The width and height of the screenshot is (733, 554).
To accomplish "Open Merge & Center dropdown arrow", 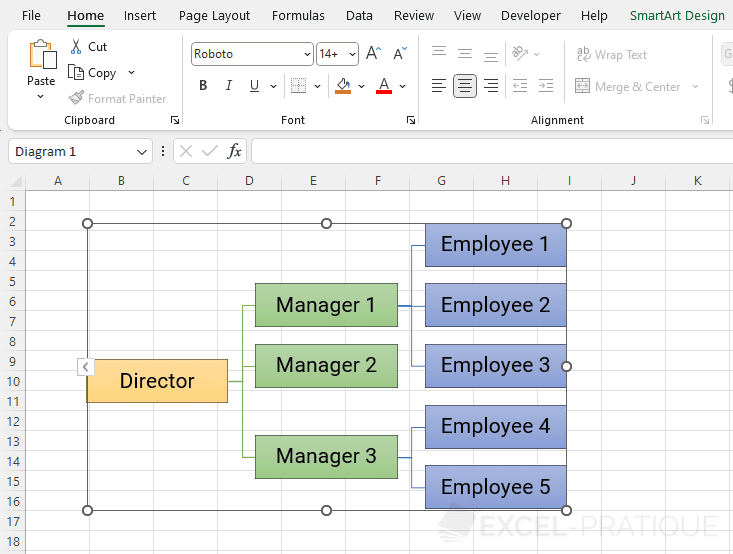I will tap(695, 86).
